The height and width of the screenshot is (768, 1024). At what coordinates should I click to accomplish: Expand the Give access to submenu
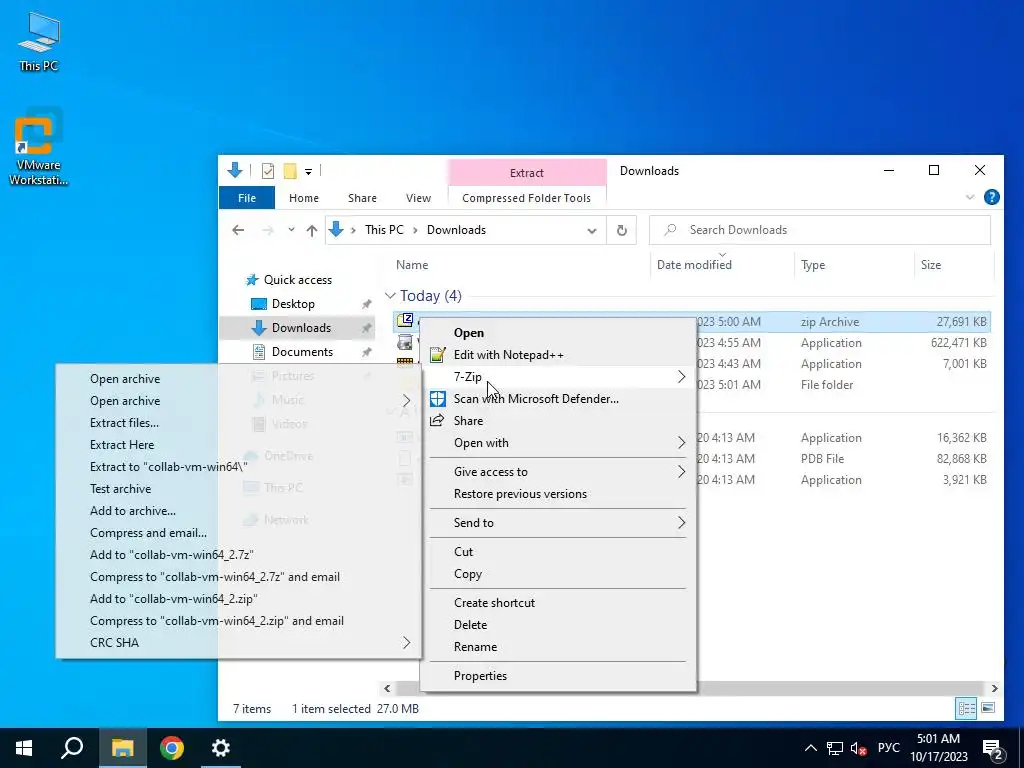point(558,472)
